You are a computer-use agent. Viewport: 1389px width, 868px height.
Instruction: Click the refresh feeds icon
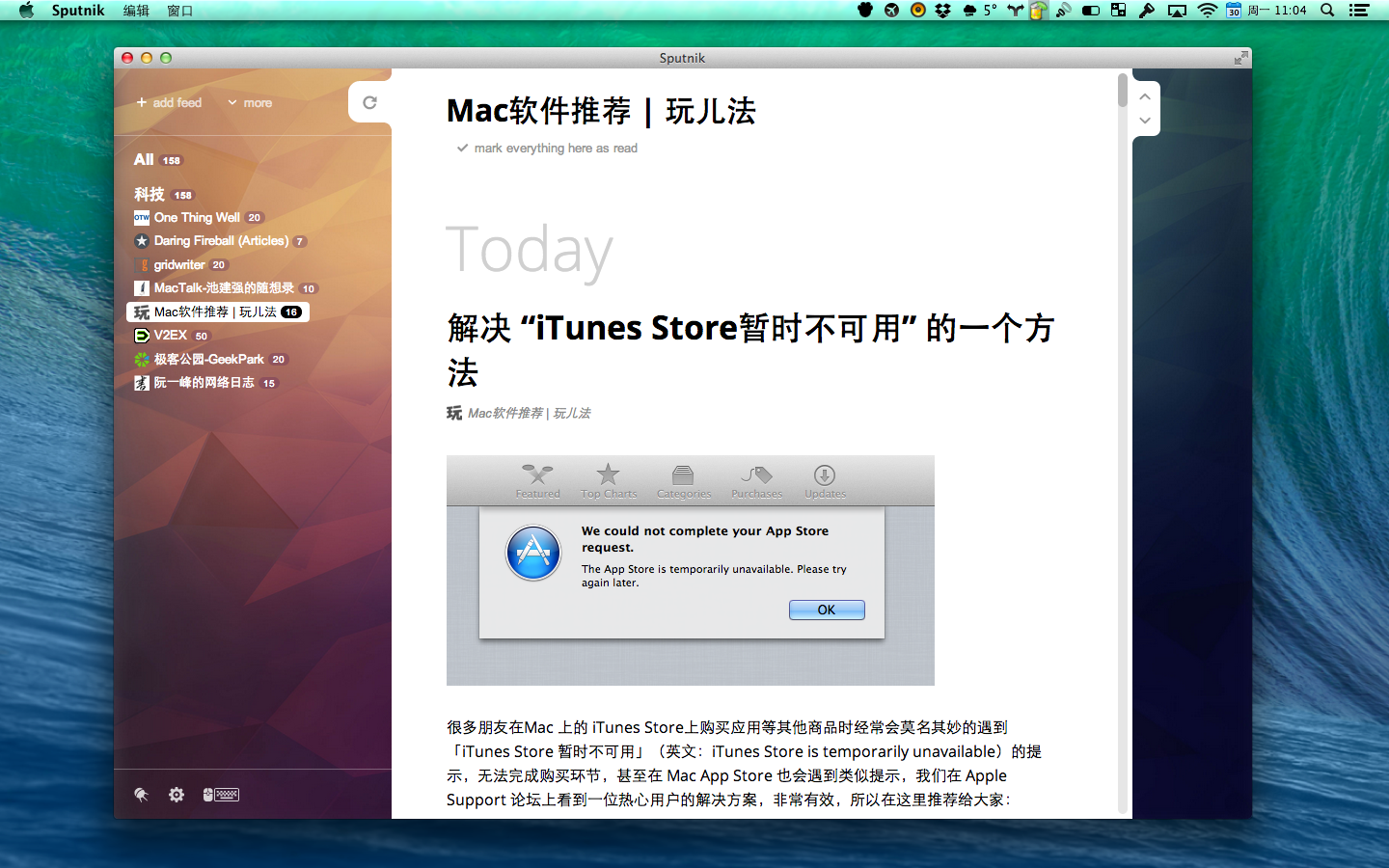pos(369,102)
